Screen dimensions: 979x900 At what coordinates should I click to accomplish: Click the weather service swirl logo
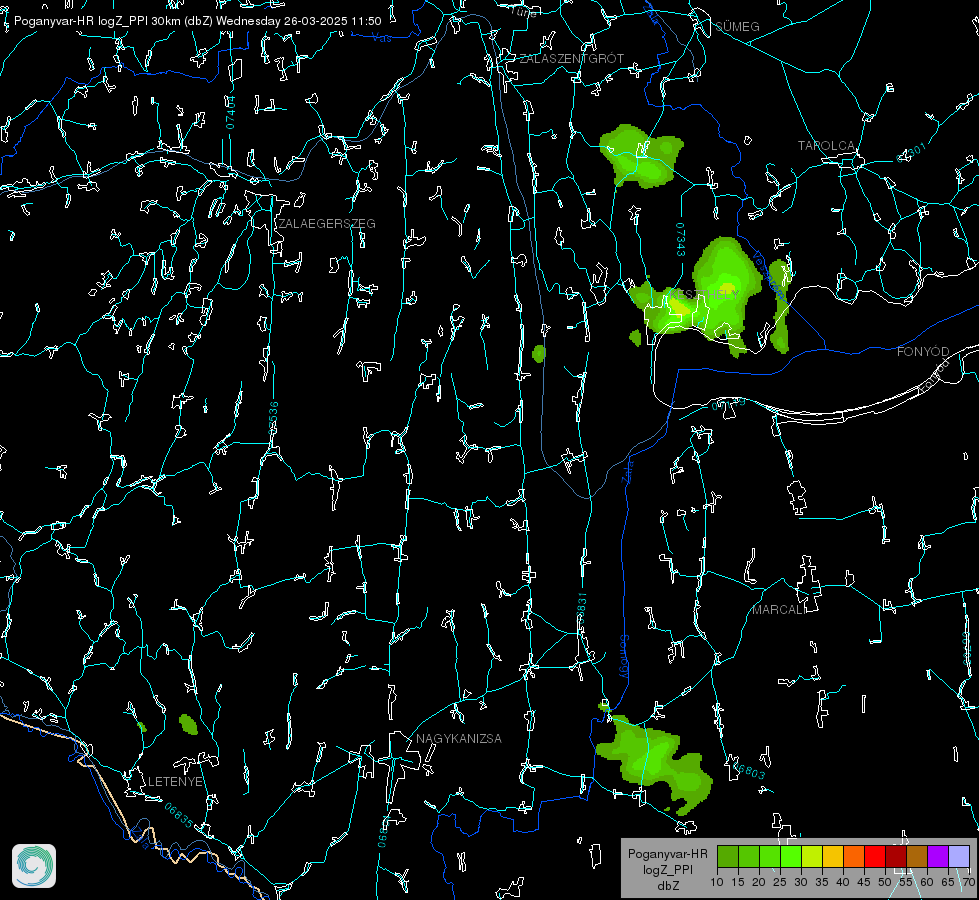(x=34, y=866)
